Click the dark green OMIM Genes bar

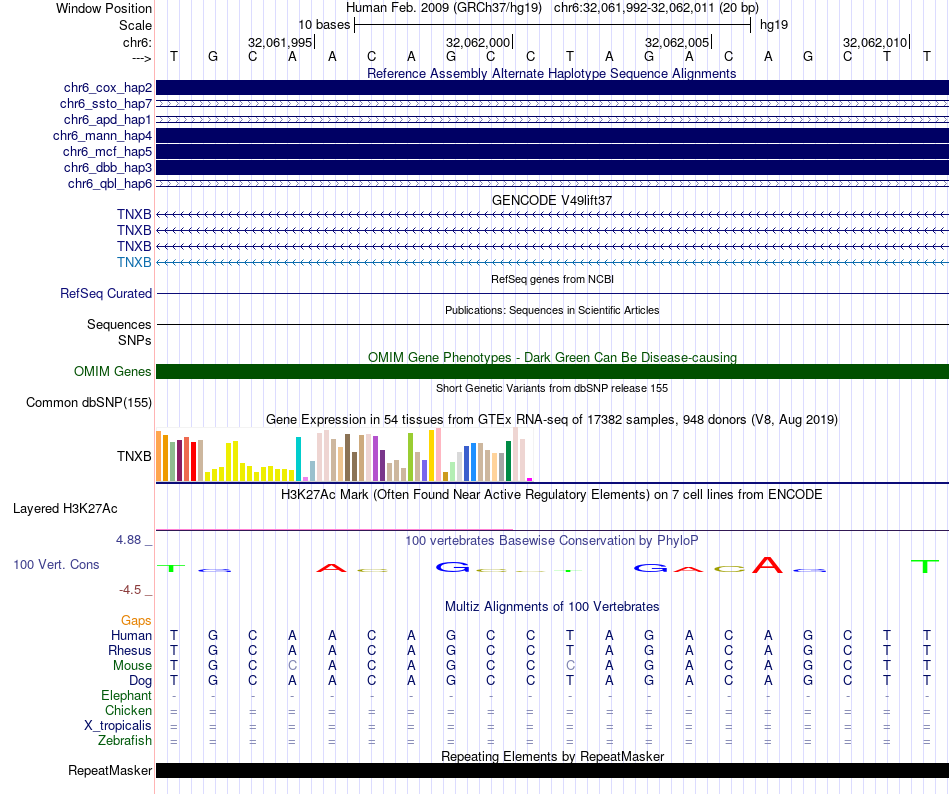[552, 371]
